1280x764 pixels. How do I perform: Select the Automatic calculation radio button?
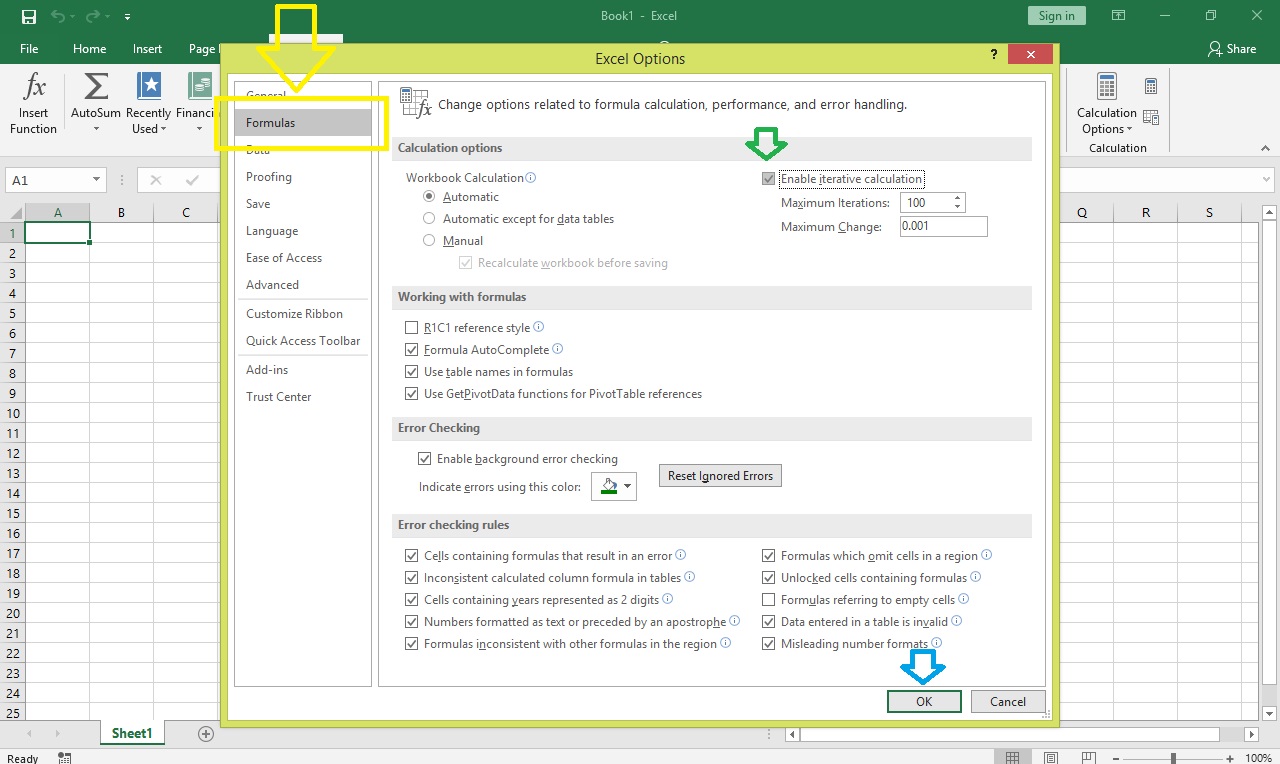(x=429, y=197)
